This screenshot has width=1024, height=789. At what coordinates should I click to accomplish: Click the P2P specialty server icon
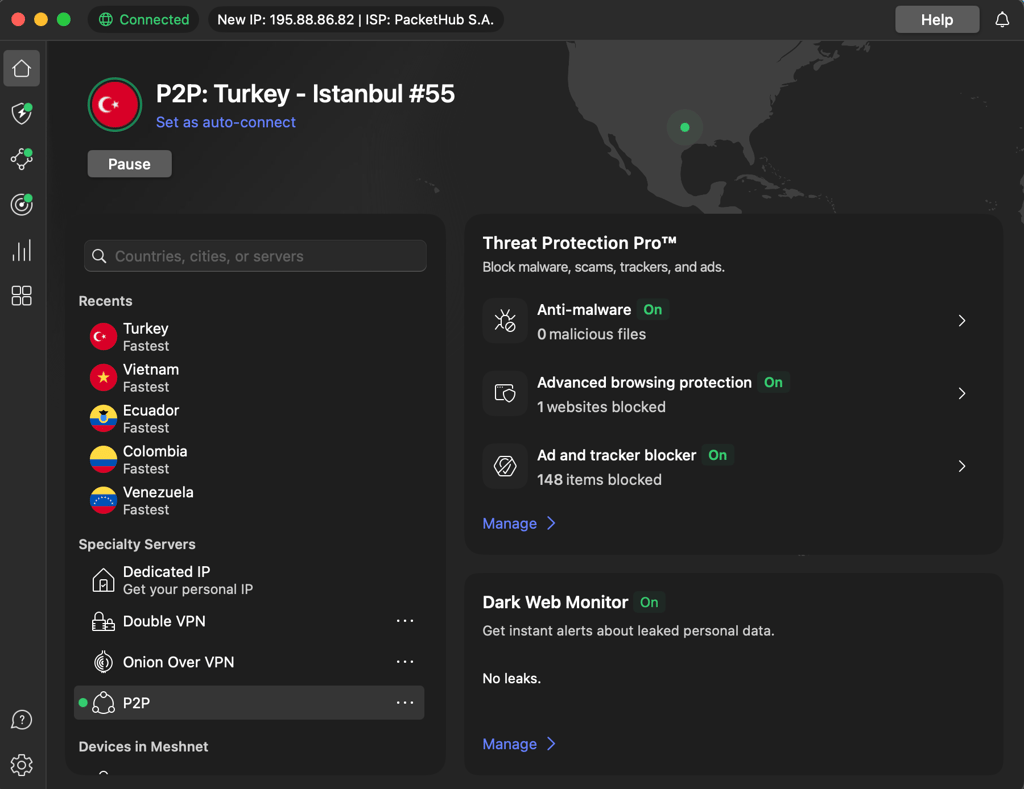click(x=103, y=703)
